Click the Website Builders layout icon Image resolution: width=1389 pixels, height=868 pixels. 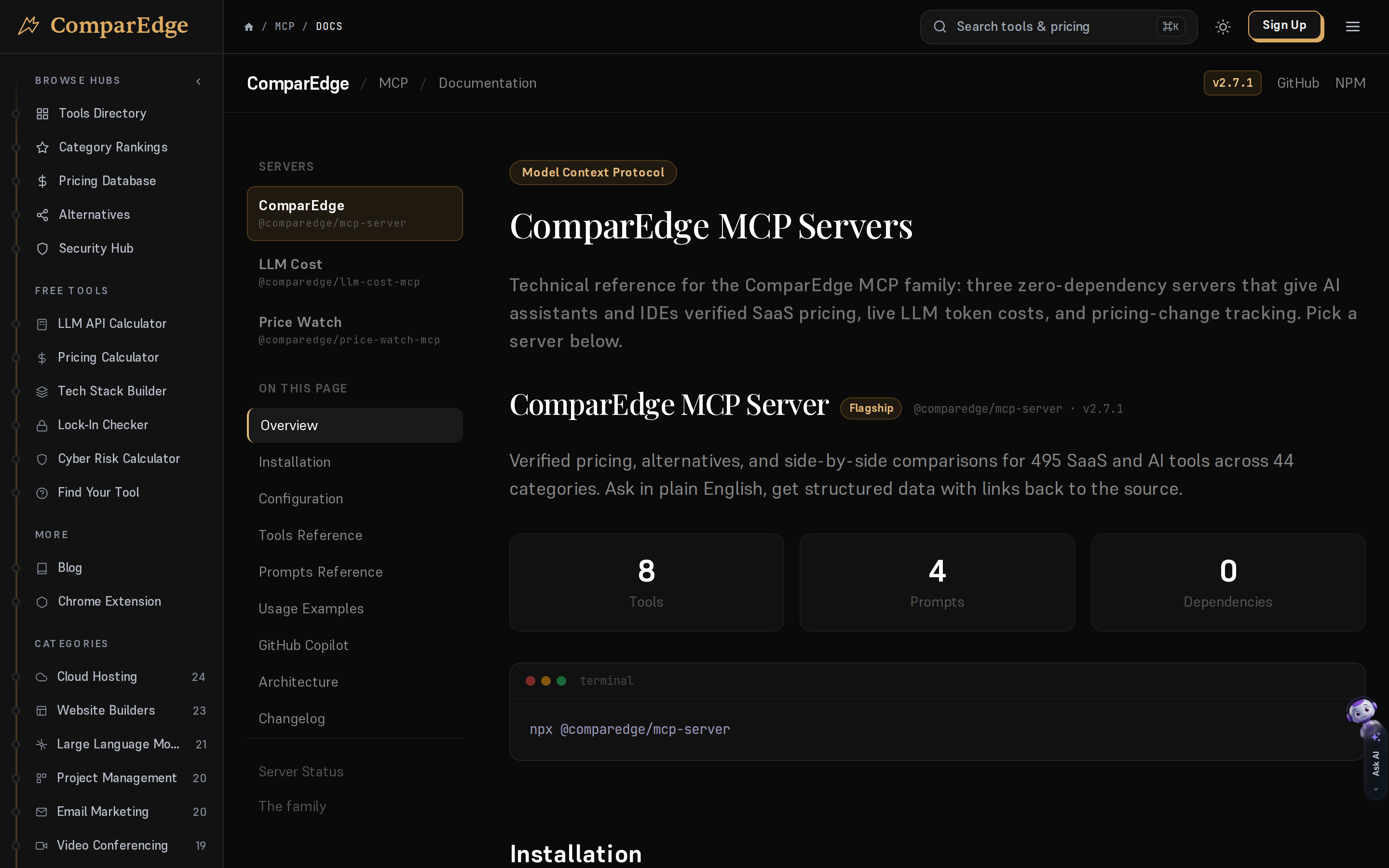tap(41, 711)
